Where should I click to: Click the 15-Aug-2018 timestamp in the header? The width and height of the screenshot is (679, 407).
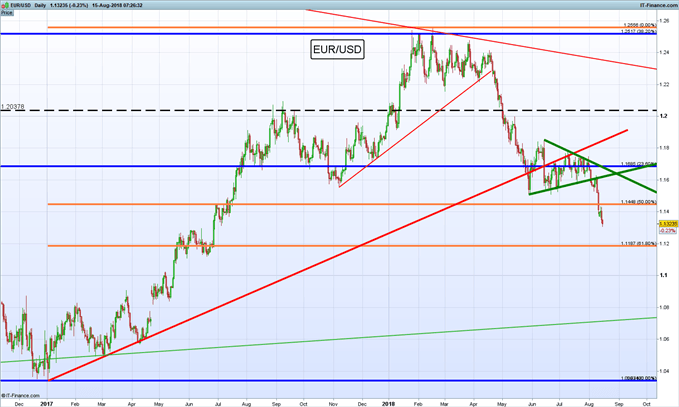(x=117, y=5)
